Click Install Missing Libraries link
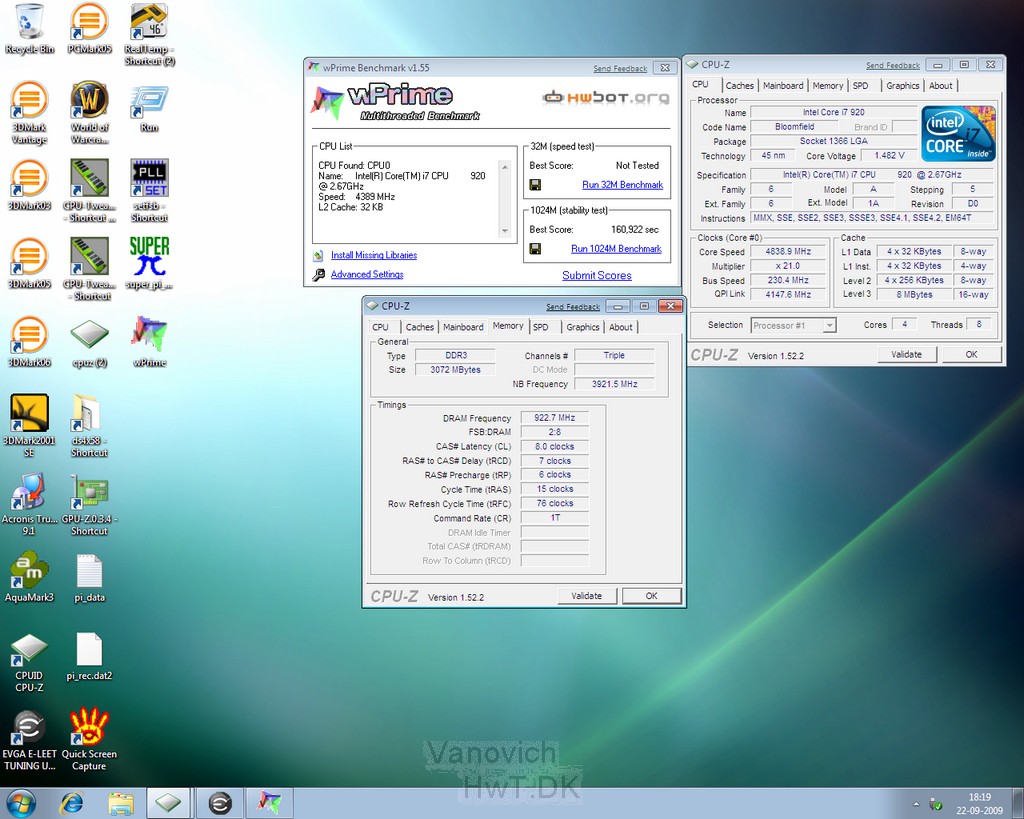 click(x=374, y=255)
